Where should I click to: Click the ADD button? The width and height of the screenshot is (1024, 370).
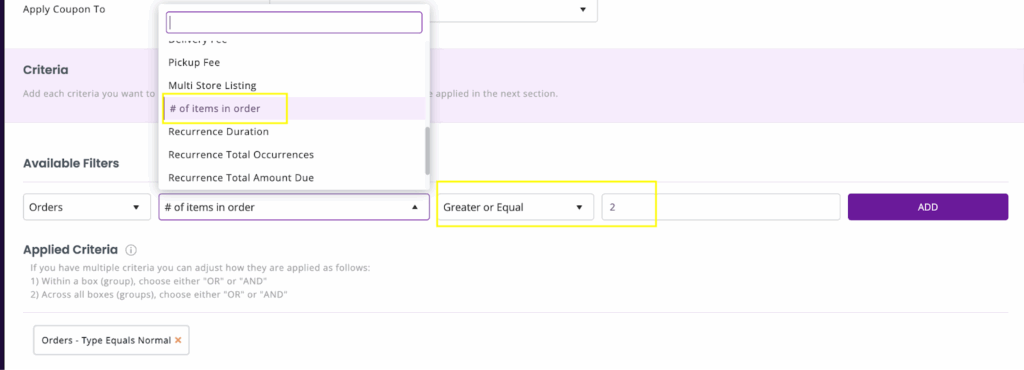coord(928,207)
